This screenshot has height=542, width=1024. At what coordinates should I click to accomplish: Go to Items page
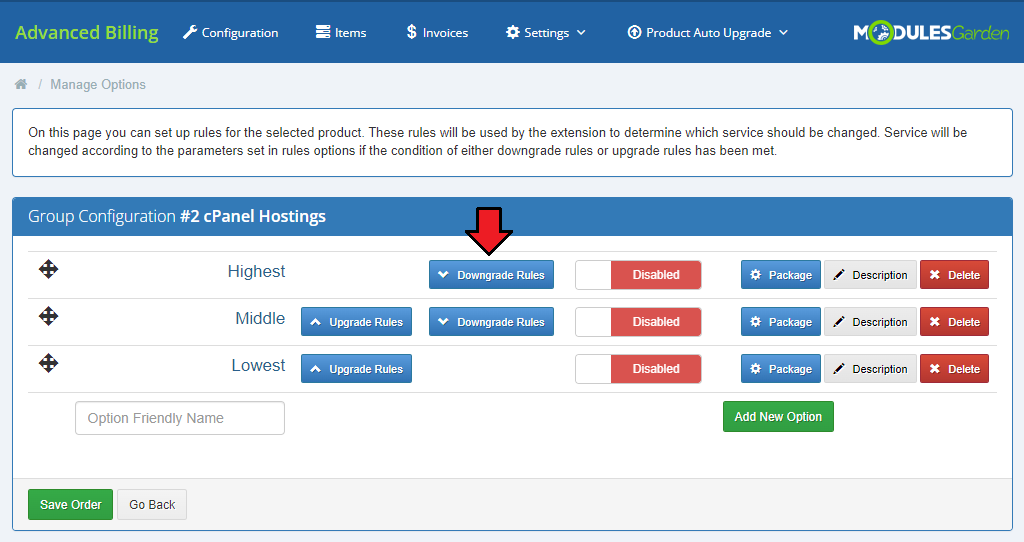click(341, 33)
